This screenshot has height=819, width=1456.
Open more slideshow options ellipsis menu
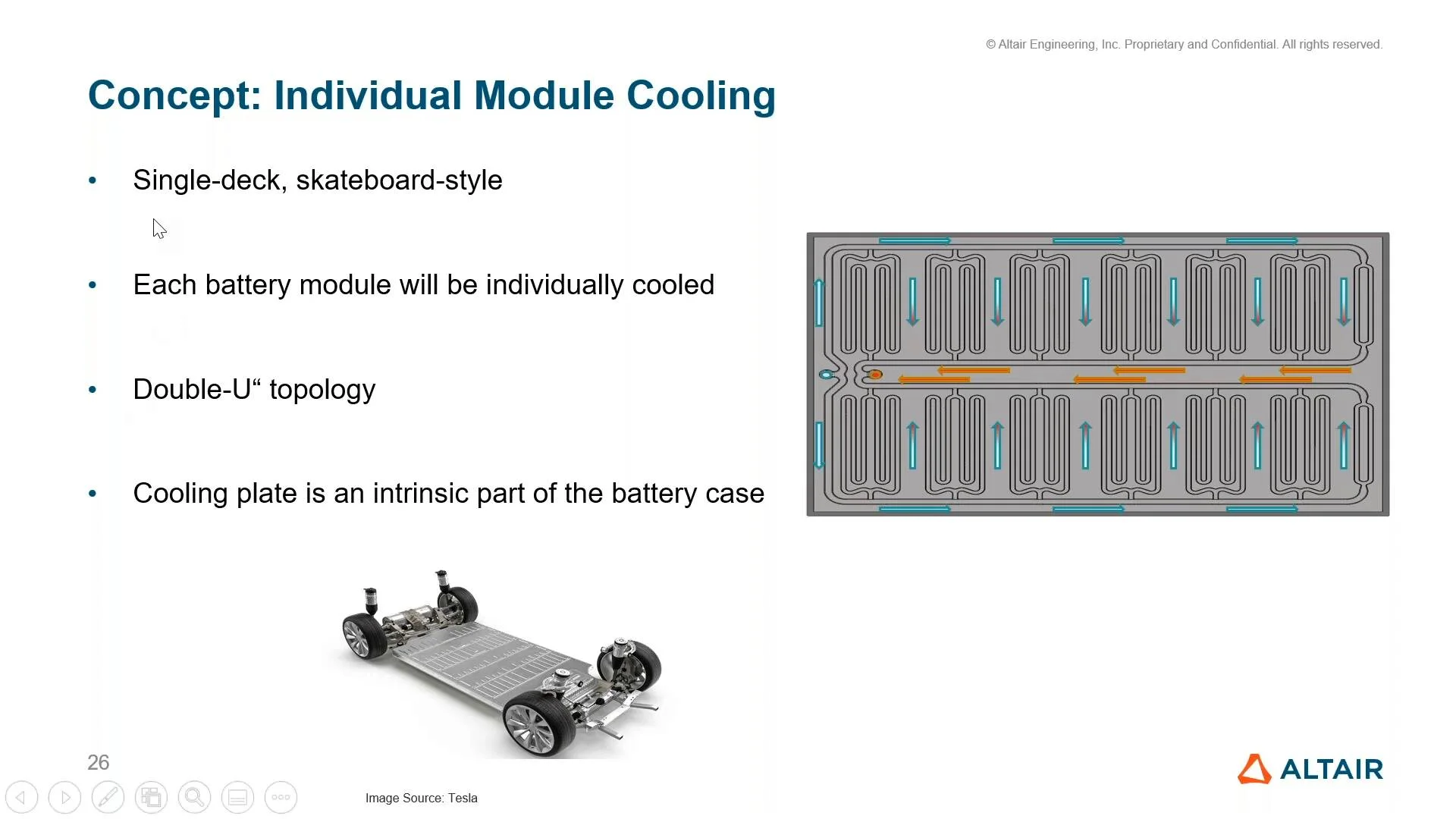(x=281, y=797)
